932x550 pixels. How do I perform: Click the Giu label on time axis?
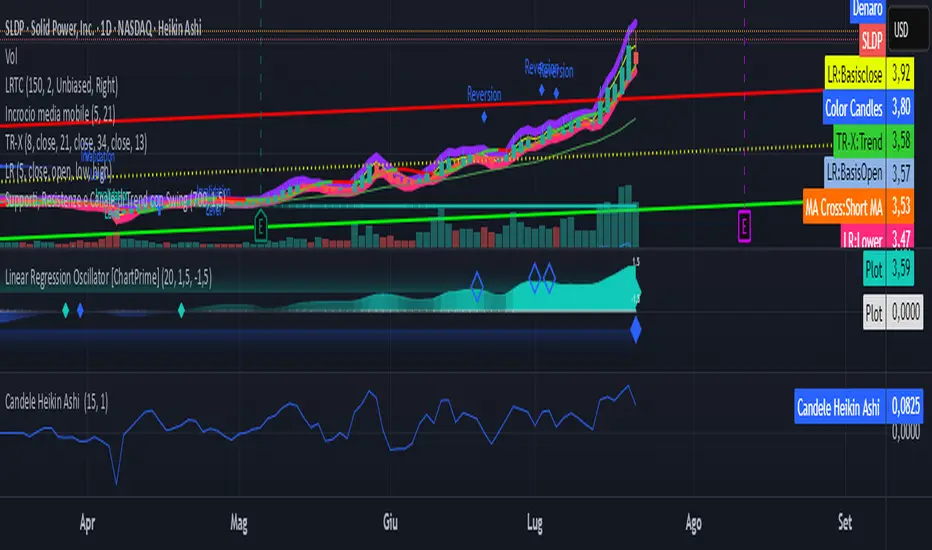click(390, 523)
